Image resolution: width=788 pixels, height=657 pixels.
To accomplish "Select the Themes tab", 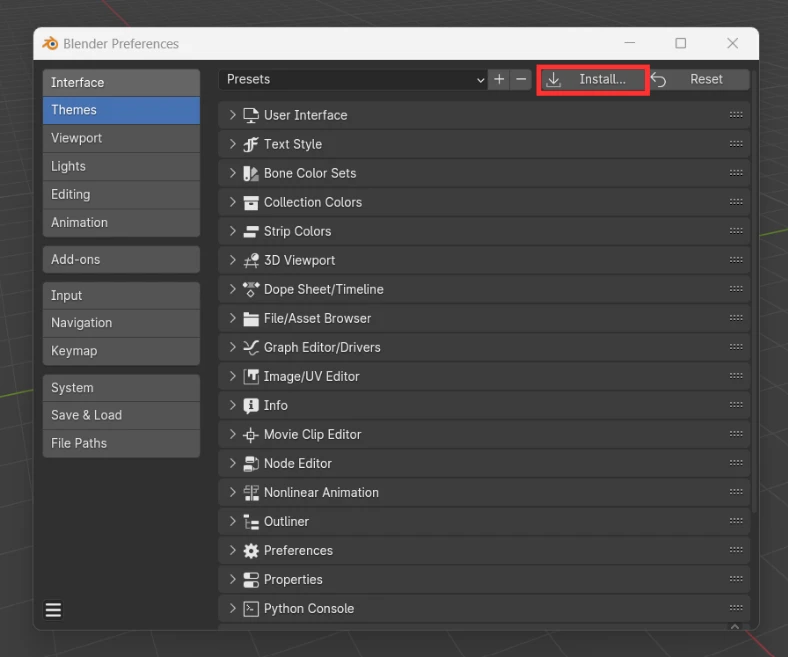I will coord(121,110).
